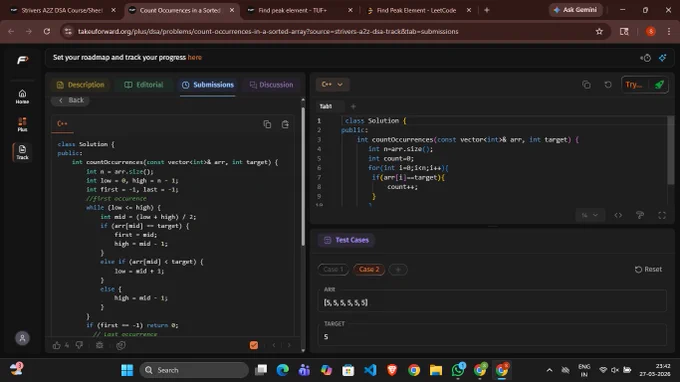Image resolution: width=680 pixels, height=382 pixels.
Task: Switch to the Editorial tab
Action: click(144, 85)
